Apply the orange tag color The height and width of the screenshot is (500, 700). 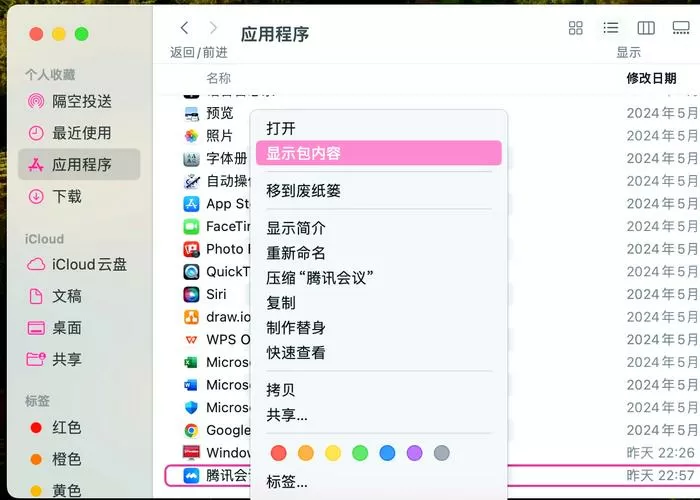306,453
